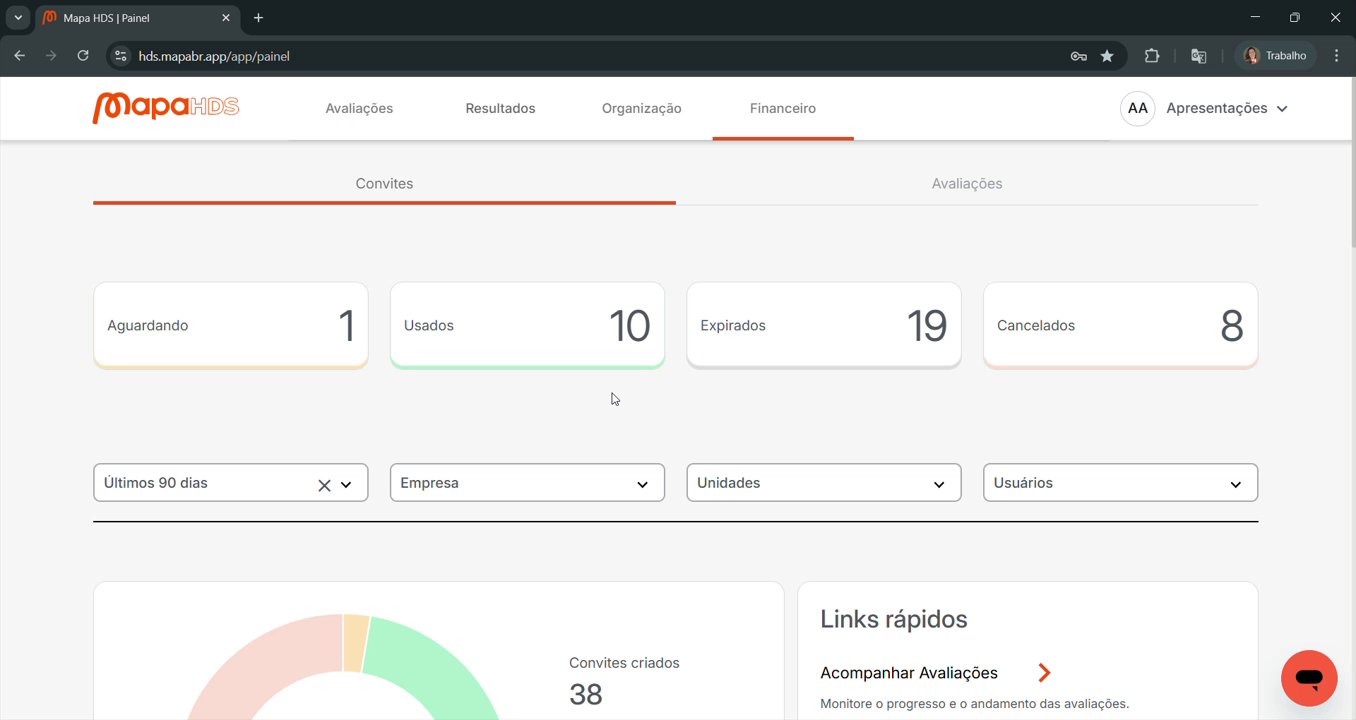Open the Organização menu item
Screen dimensions: 1356x720
pyautogui.click(x=642, y=108)
